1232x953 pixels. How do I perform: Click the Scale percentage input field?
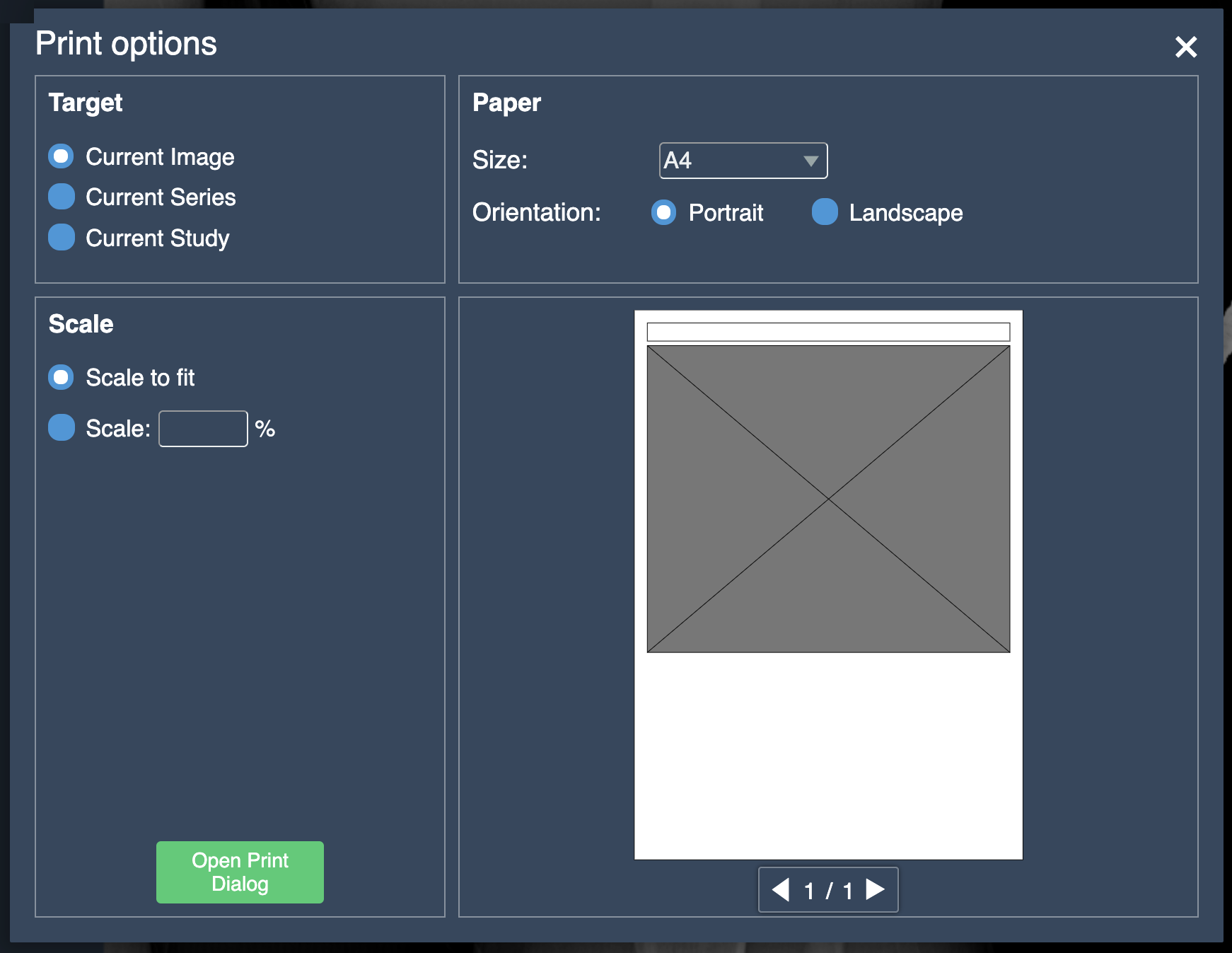203,429
